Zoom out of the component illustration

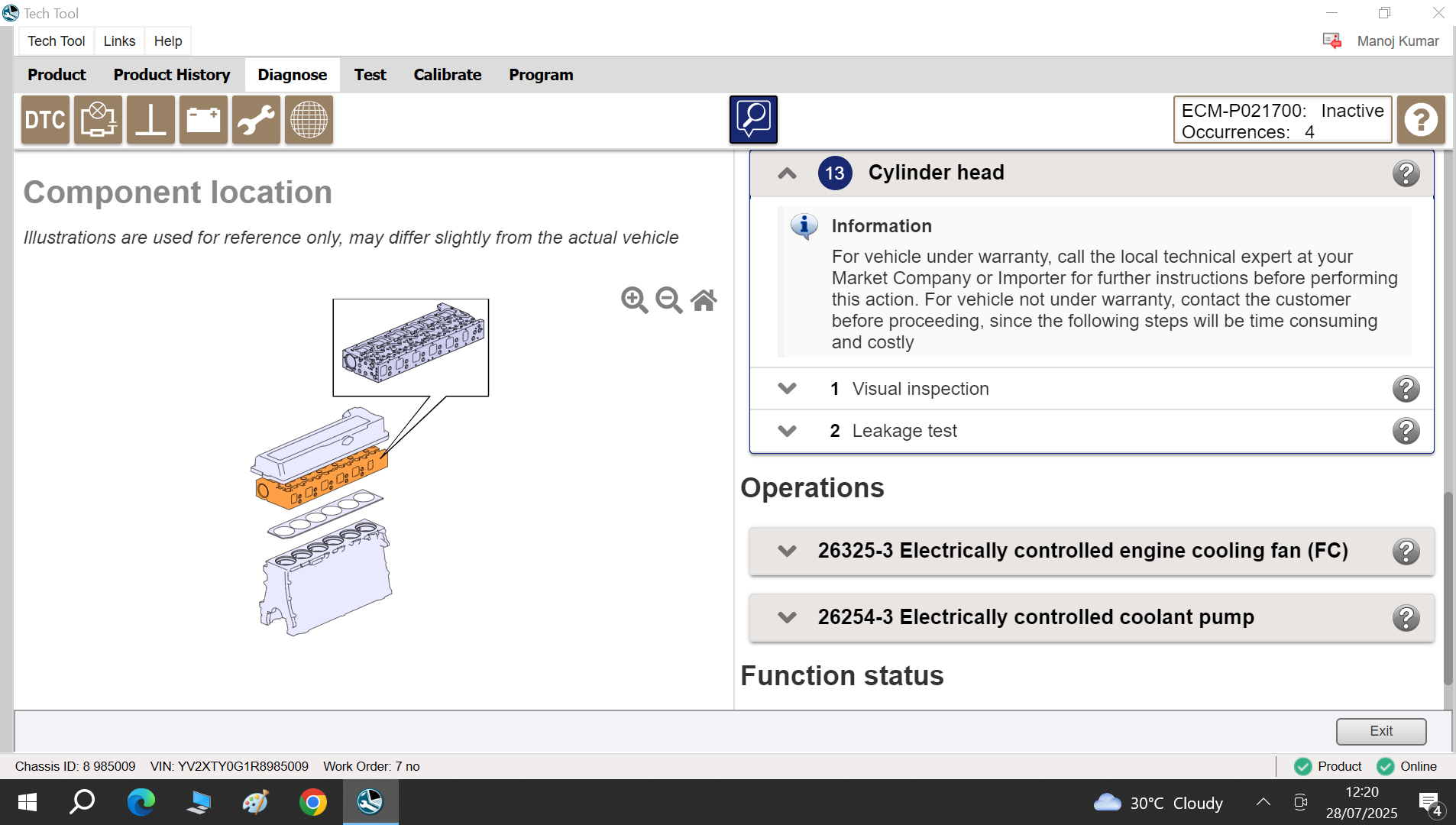click(669, 300)
